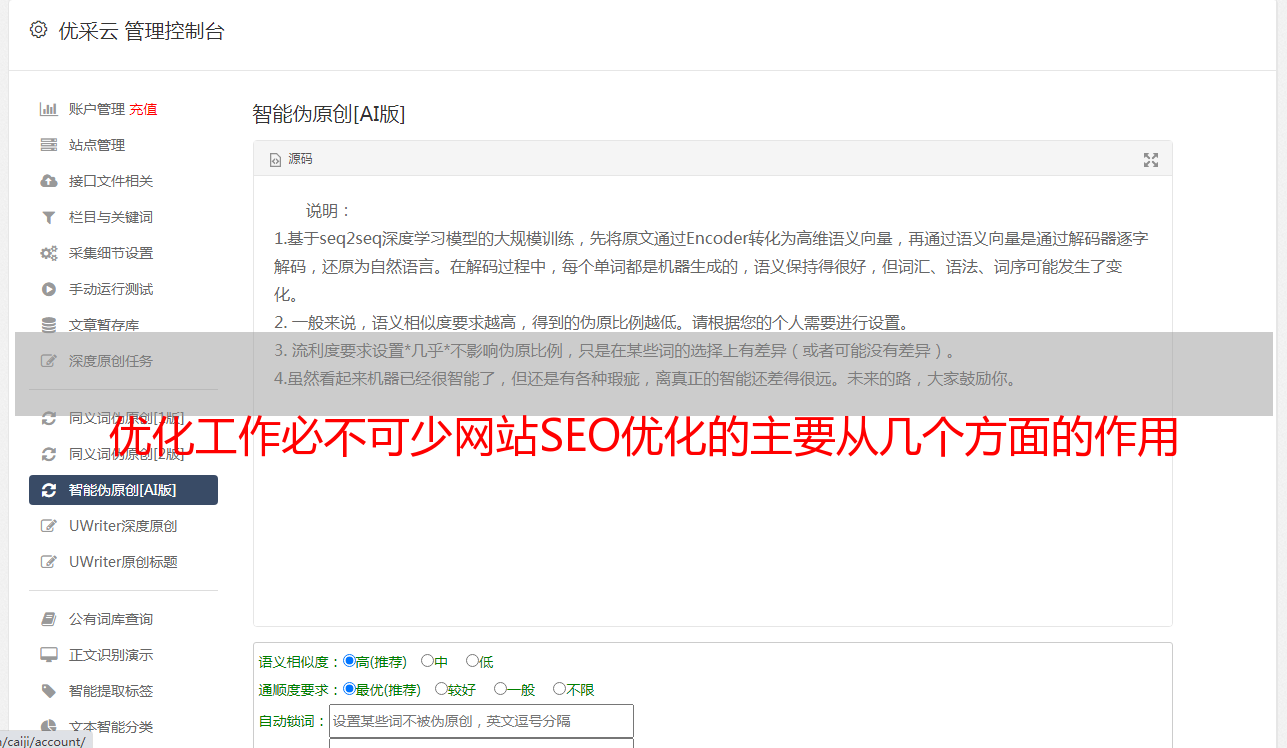Click the page heading 智能伪原创[AI版]
Screen dimensions: 1287x748
click(329, 114)
